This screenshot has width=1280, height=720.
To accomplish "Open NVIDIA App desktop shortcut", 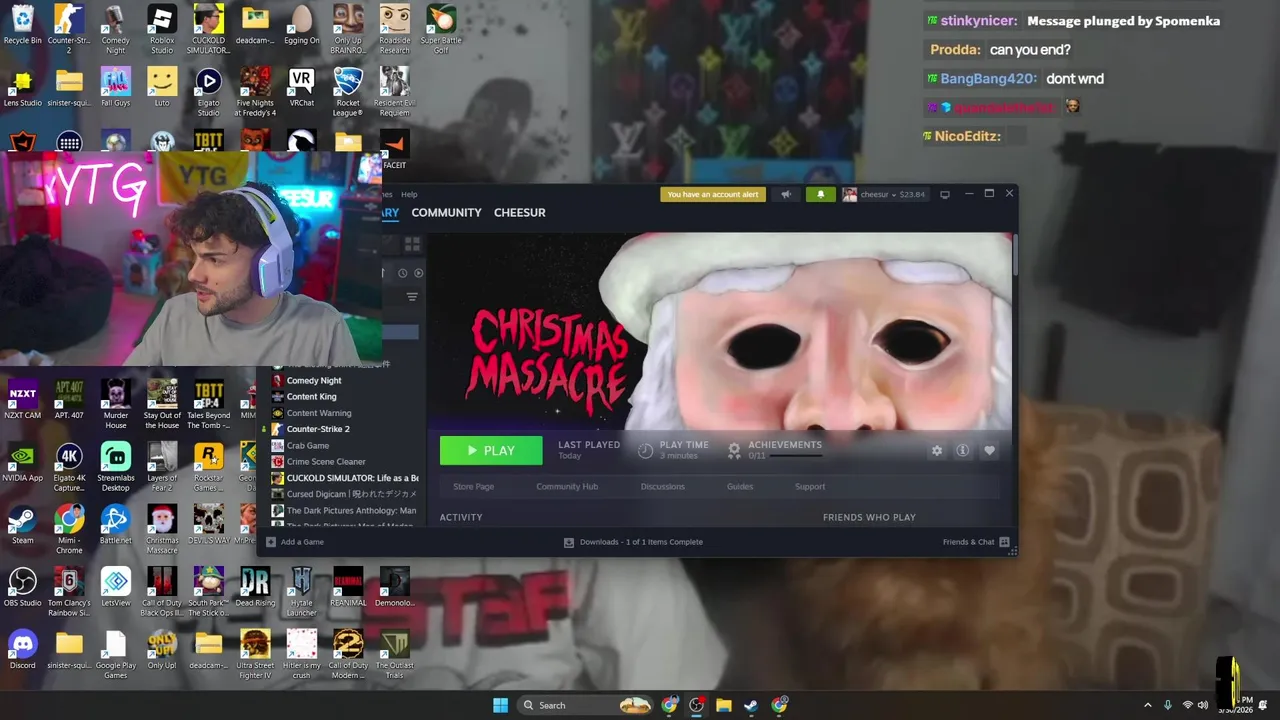I will (x=22, y=462).
